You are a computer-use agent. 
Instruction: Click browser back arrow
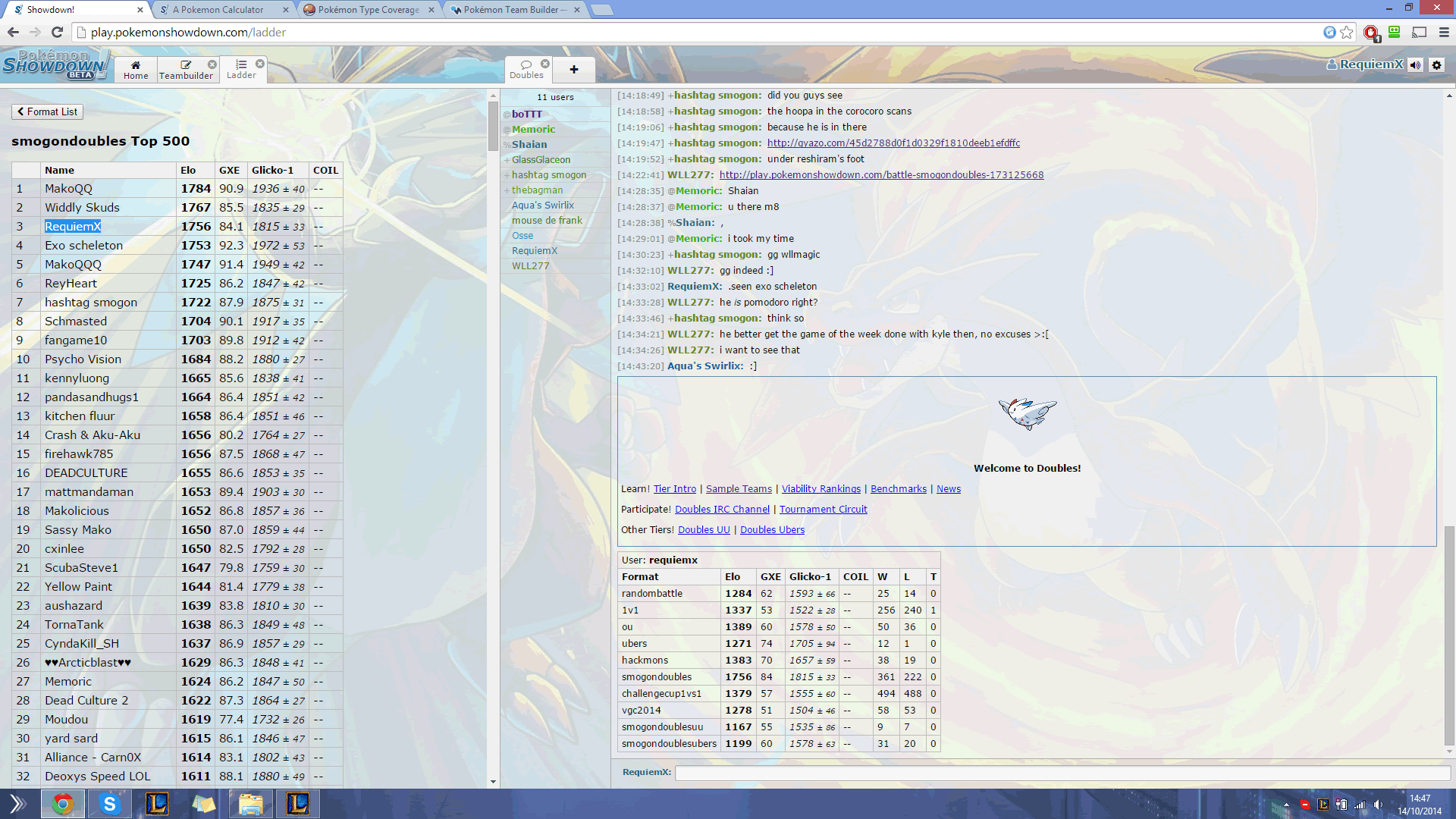coord(13,32)
